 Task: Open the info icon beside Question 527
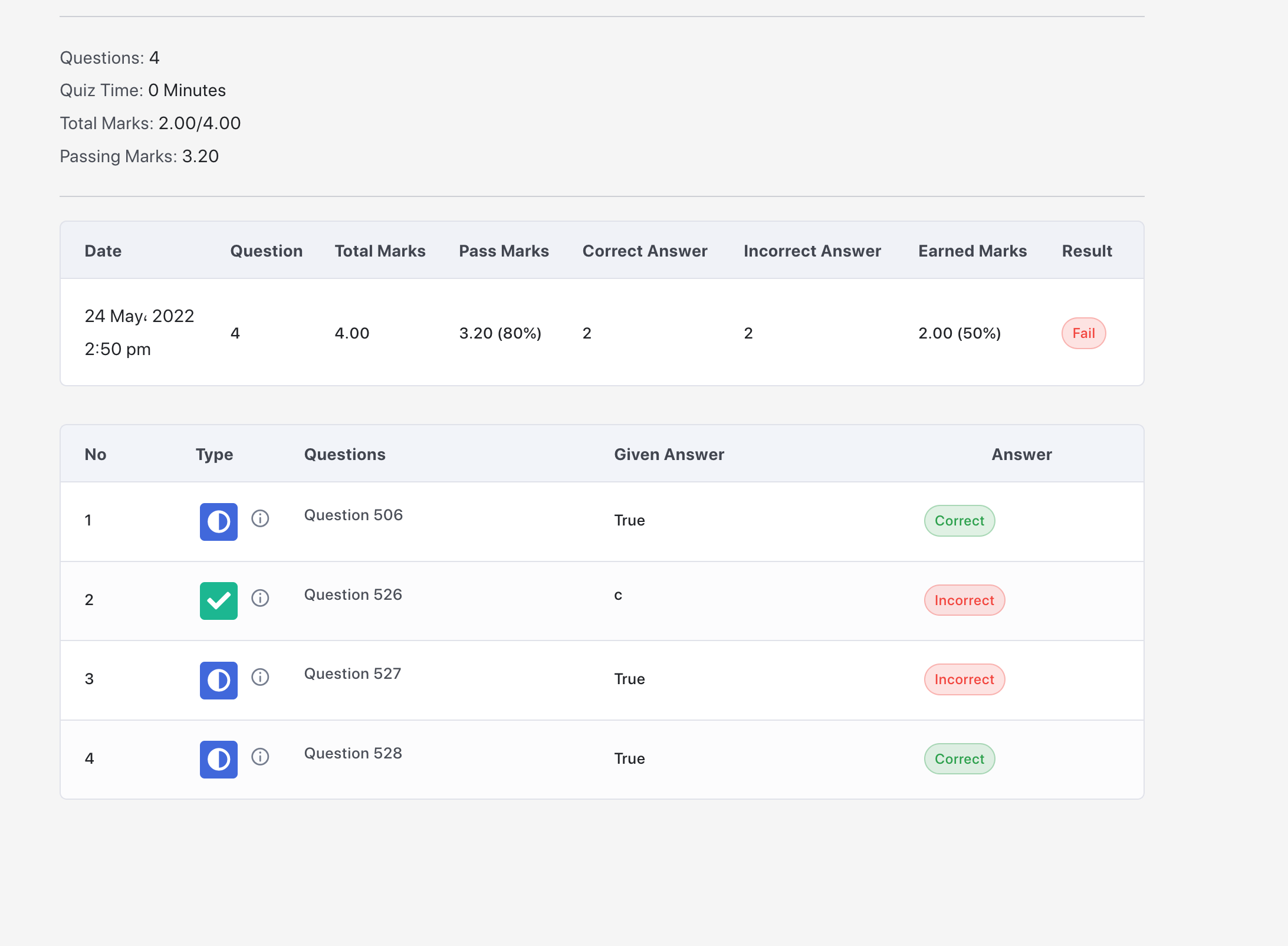coord(260,677)
